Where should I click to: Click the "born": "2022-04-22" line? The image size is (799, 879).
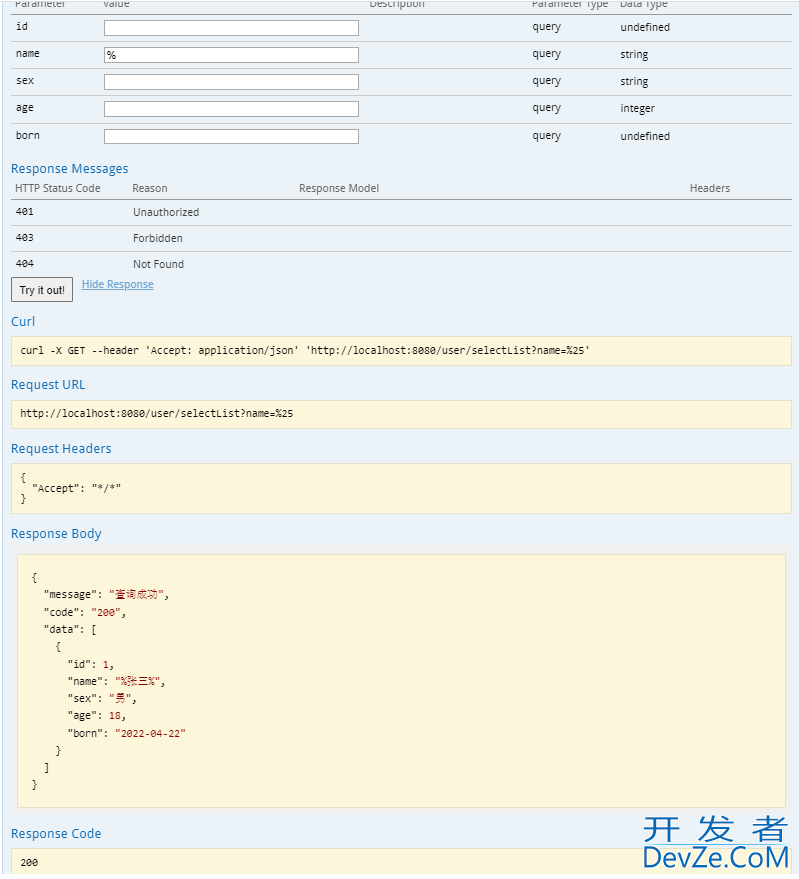[127, 733]
